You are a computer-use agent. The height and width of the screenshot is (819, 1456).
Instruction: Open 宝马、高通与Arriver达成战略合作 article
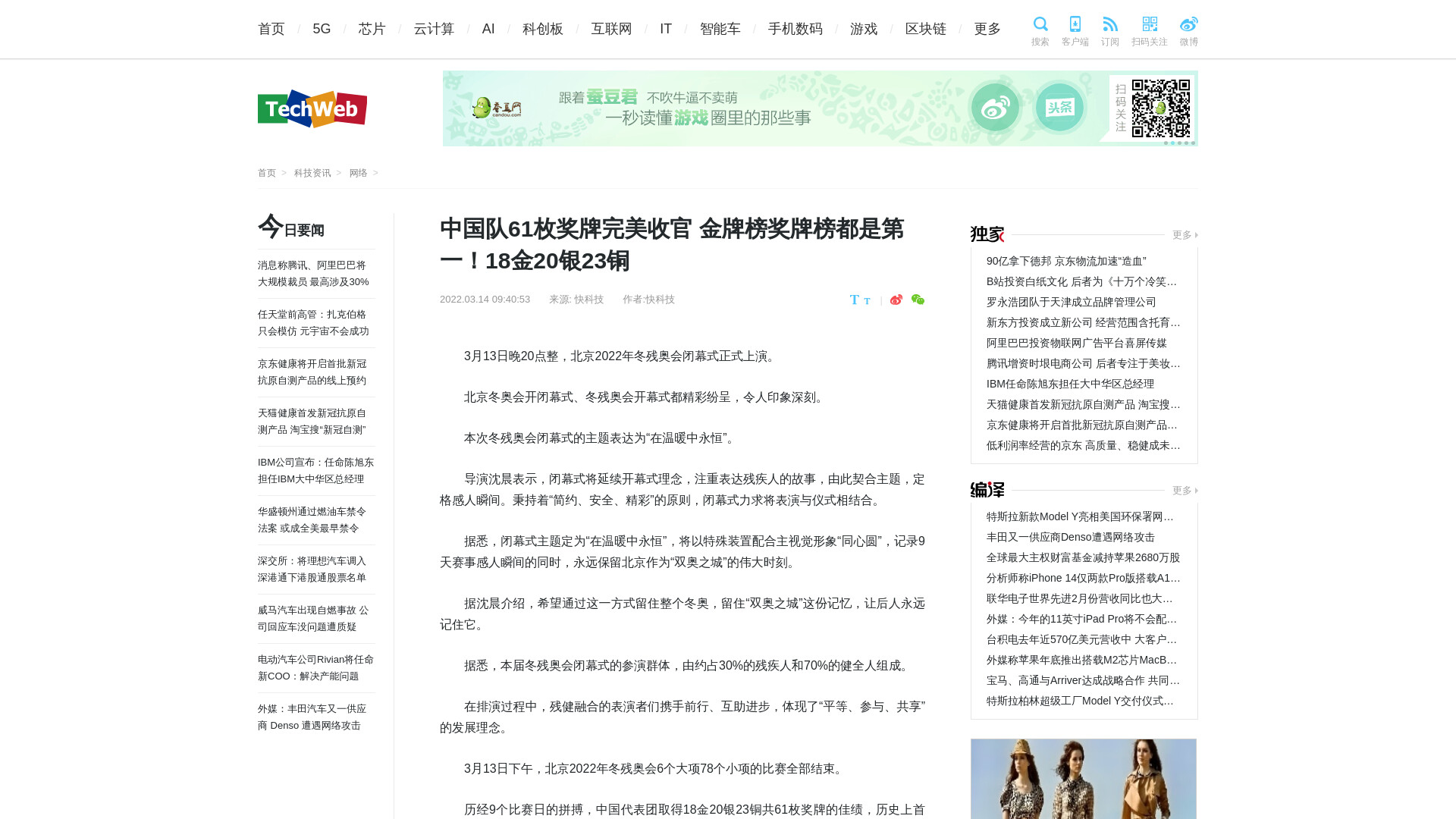coord(1083,680)
